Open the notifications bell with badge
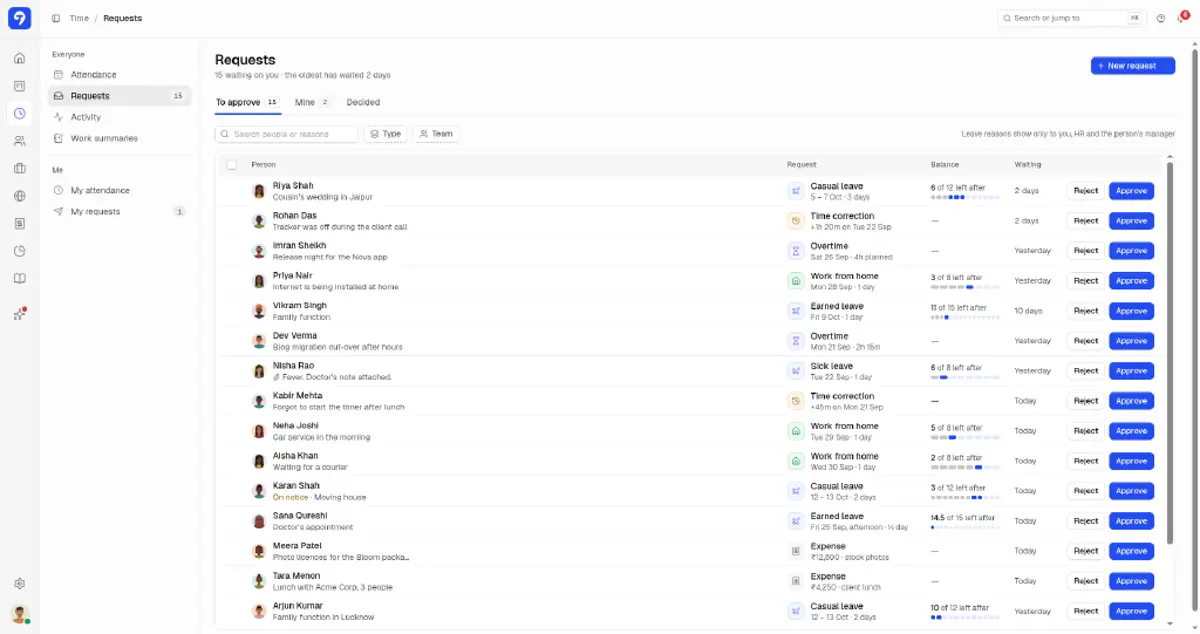 tap(1182, 18)
